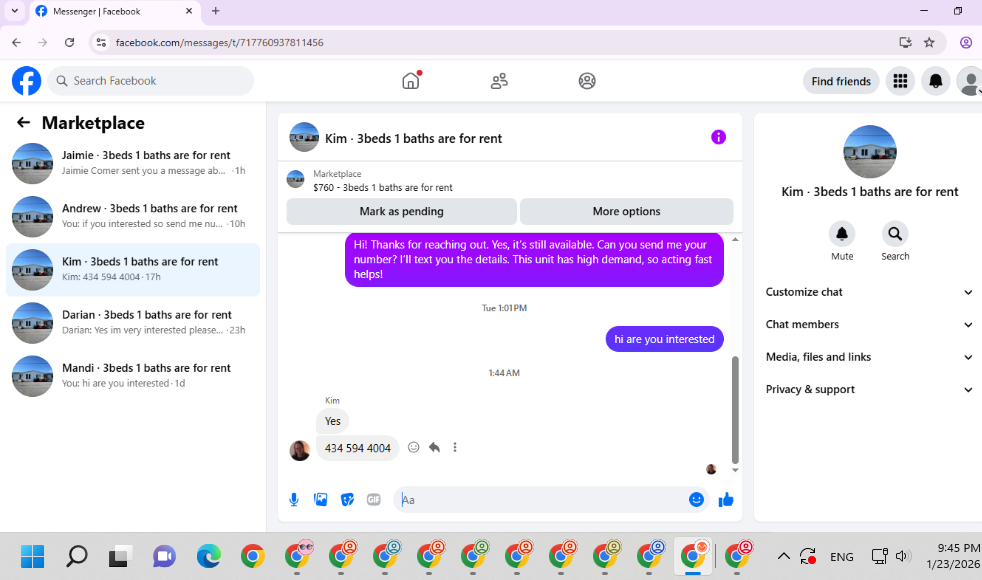982x580 pixels.
Task: Open Kim's profile picture in sidebar
Action: [869, 152]
